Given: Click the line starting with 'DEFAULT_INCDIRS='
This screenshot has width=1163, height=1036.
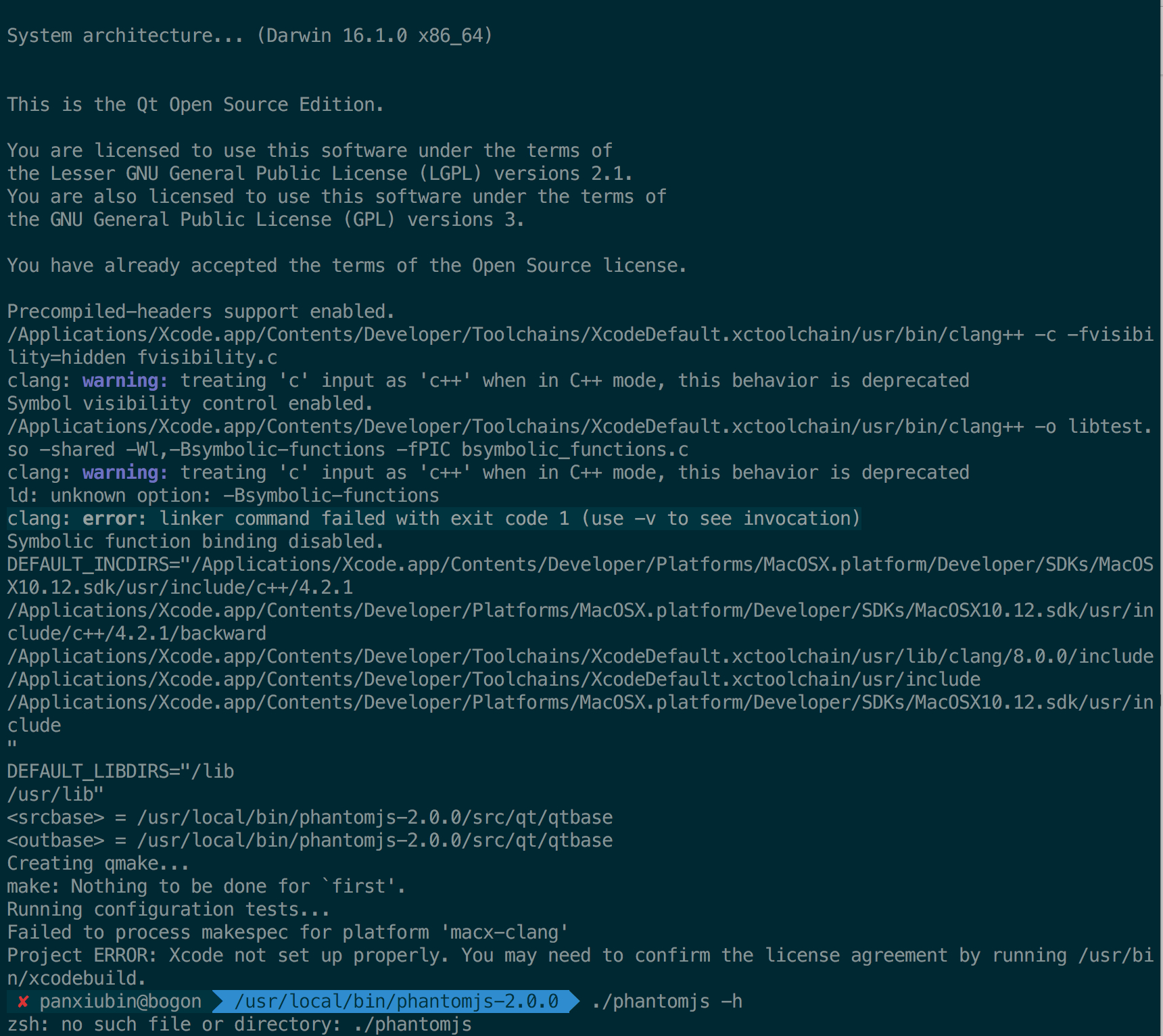Looking at the screenshot, I should pyautogui.click(x=580, y=565).
